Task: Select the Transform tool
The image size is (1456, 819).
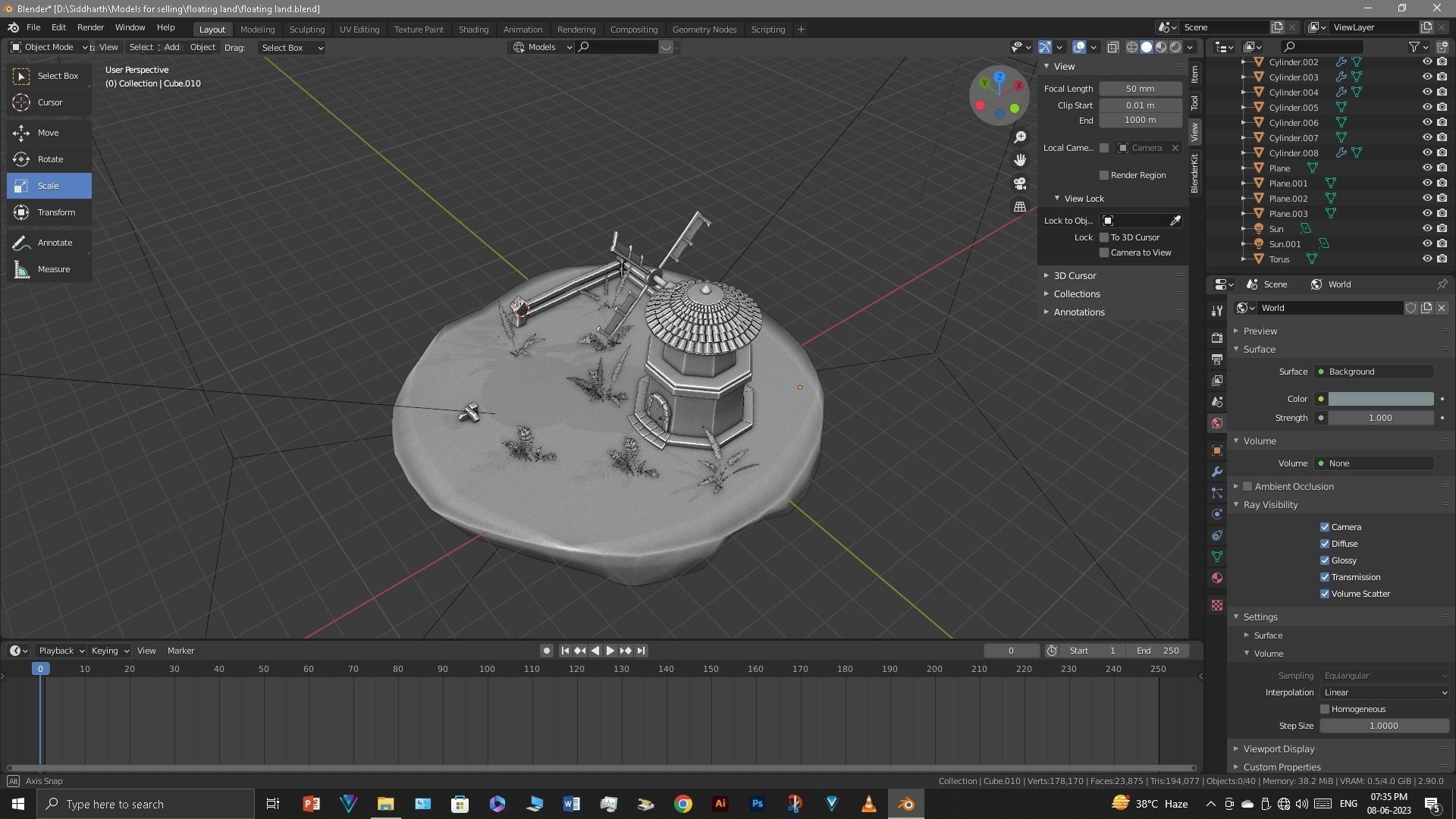Action: click(49, 212)
